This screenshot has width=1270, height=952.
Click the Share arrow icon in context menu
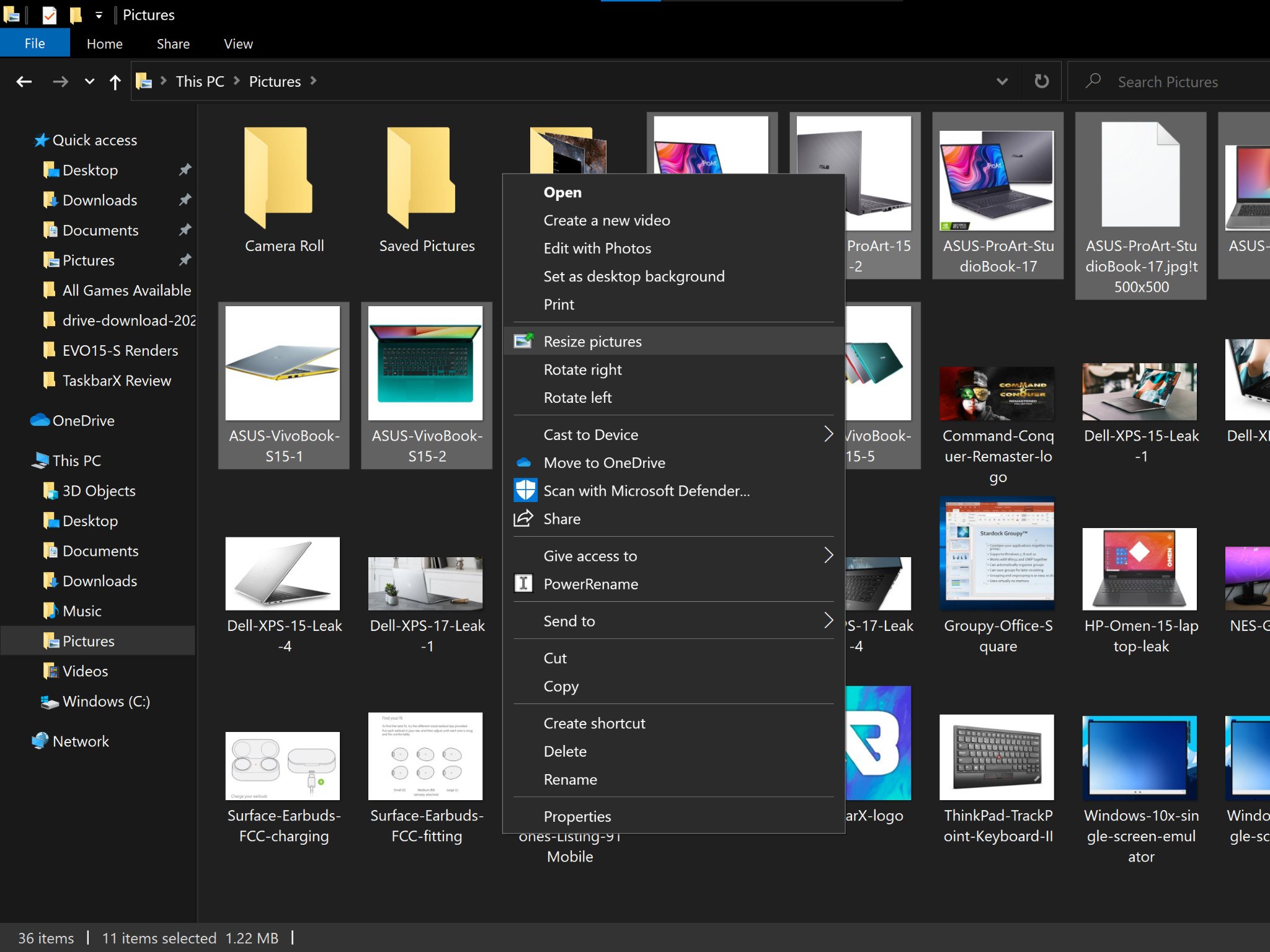pos(524,518)
